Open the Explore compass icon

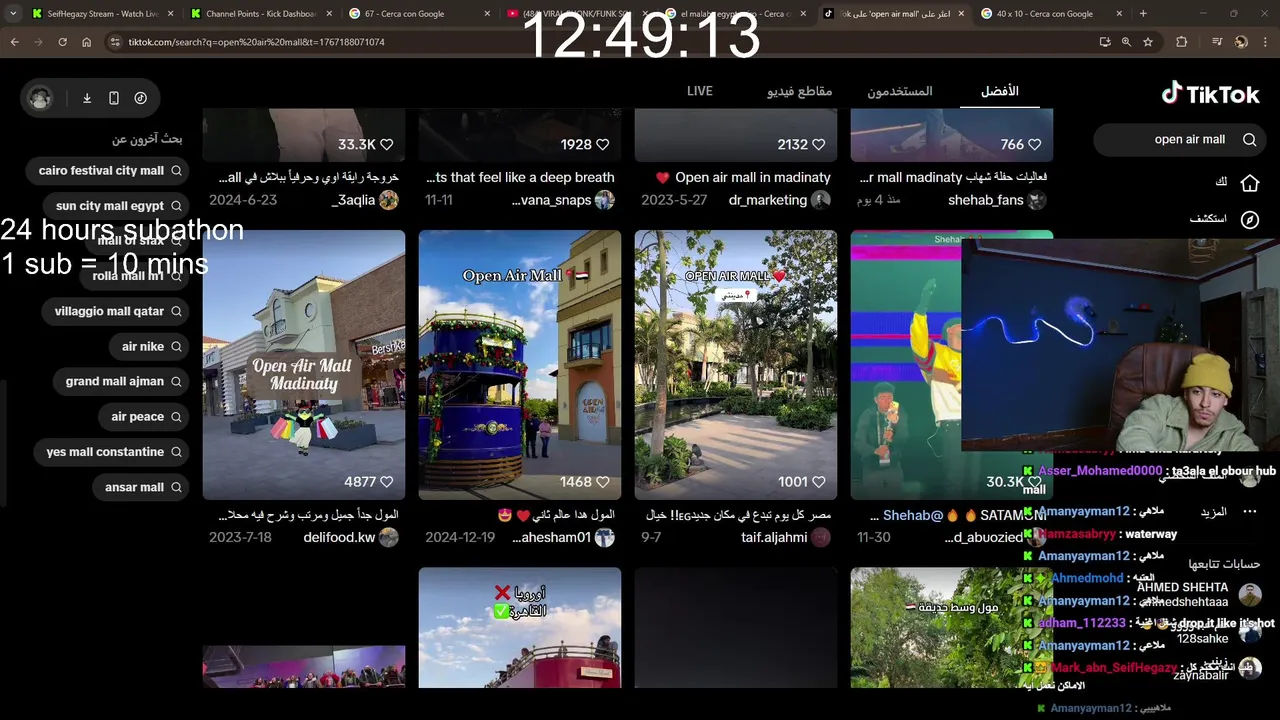point(1250,220)
